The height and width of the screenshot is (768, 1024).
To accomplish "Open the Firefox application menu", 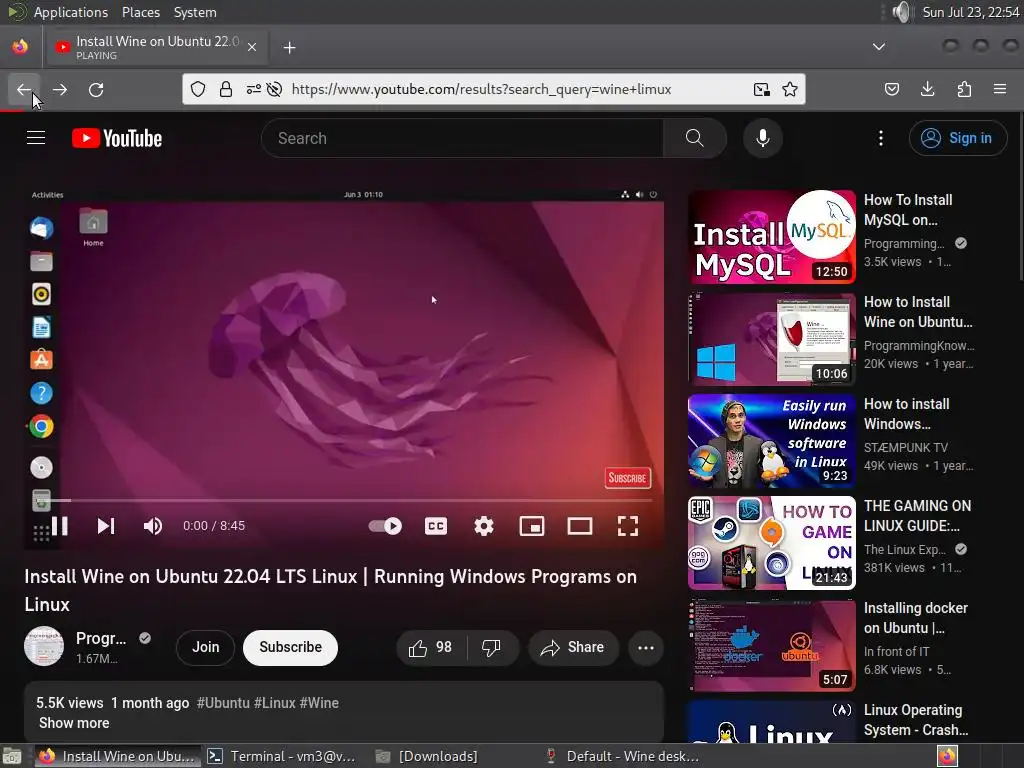I will pos(1000,89).
